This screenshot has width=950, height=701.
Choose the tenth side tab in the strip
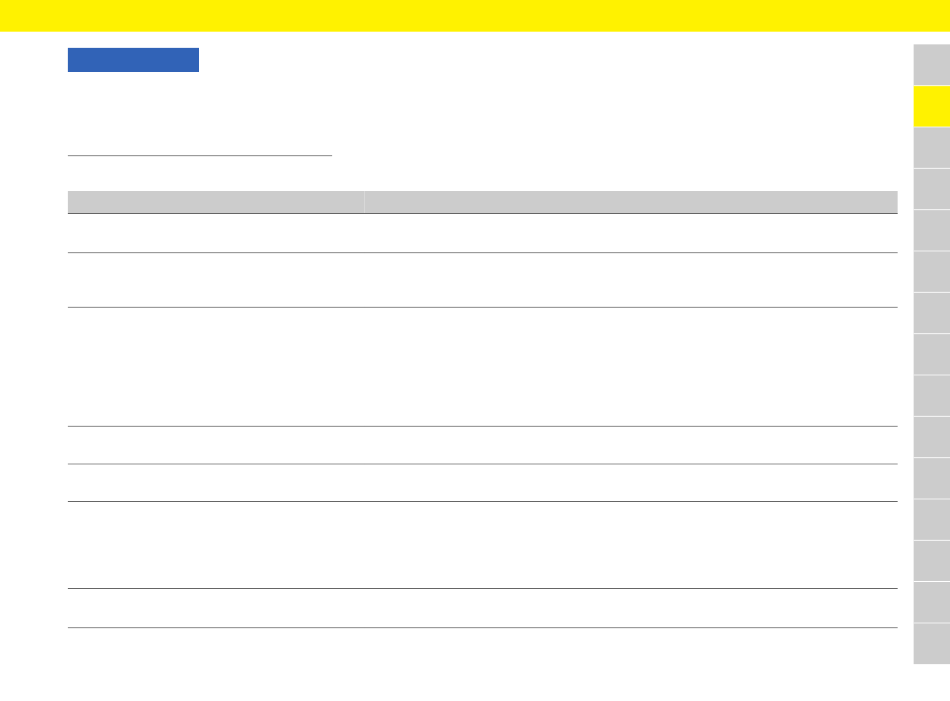click(x=932, y=437)
